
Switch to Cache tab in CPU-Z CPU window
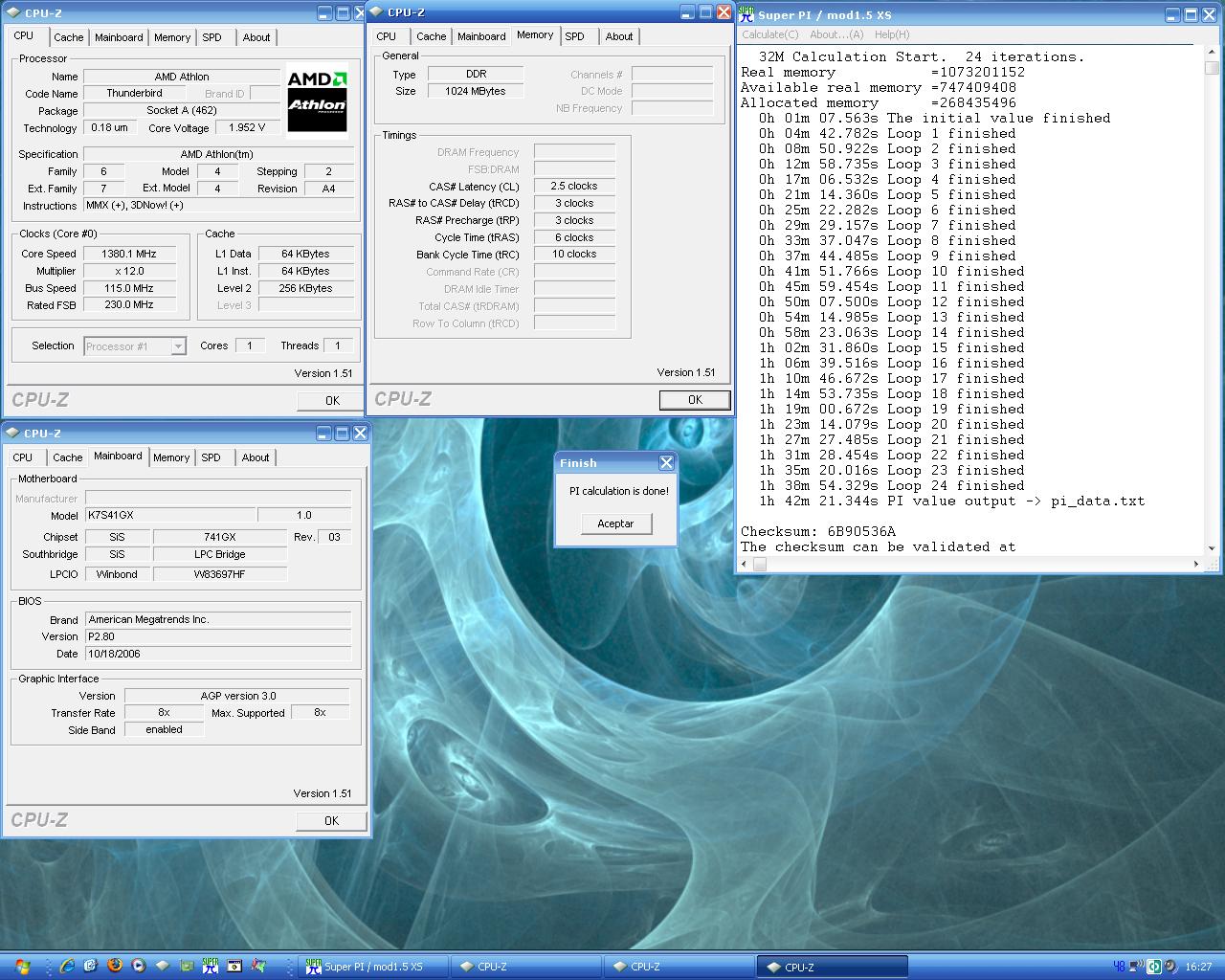[x=68, y=37]
